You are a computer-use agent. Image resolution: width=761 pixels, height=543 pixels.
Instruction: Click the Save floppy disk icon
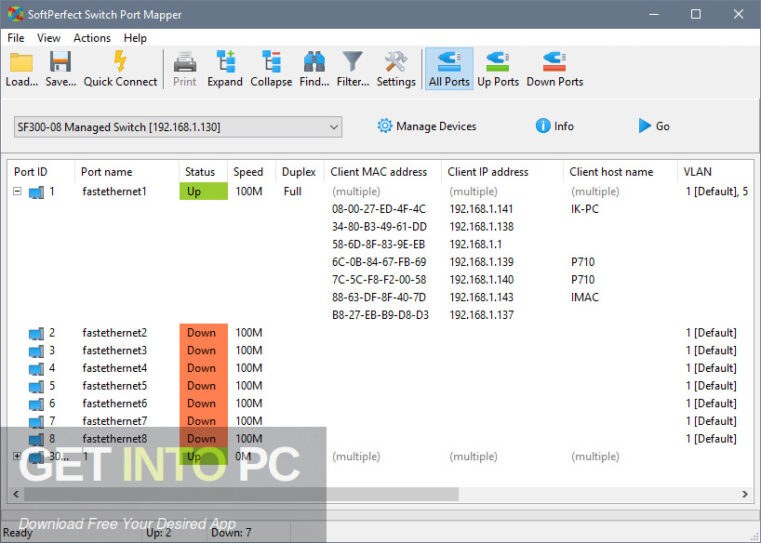(60, 62)
